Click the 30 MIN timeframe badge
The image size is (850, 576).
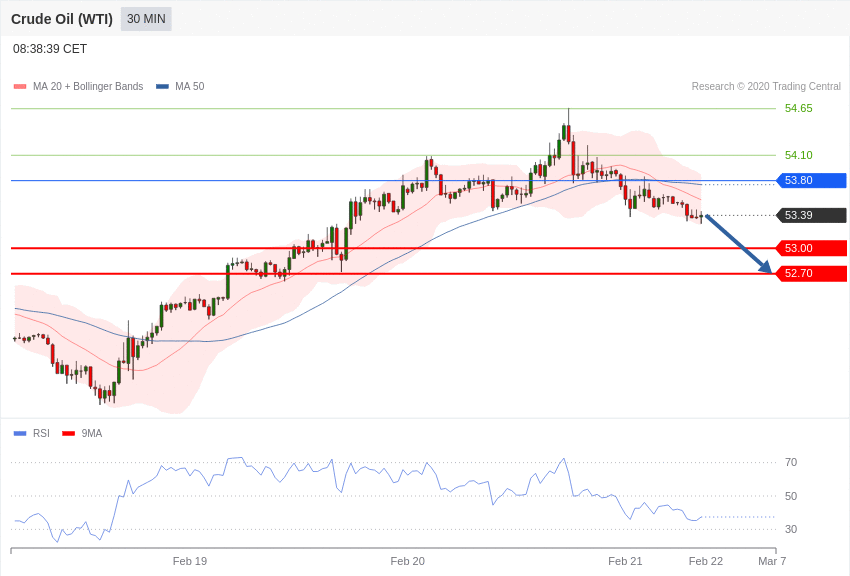pyautogui.click(x=146, y=19)
